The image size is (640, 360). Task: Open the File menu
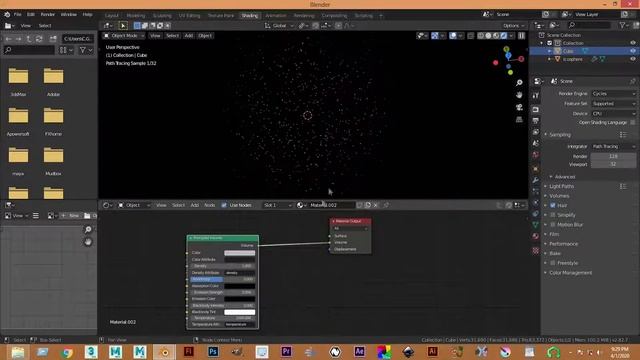(x=18, y=15)
